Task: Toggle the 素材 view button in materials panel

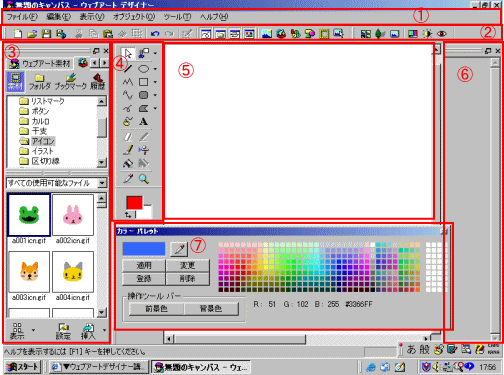Action: (x=15, y=81)
